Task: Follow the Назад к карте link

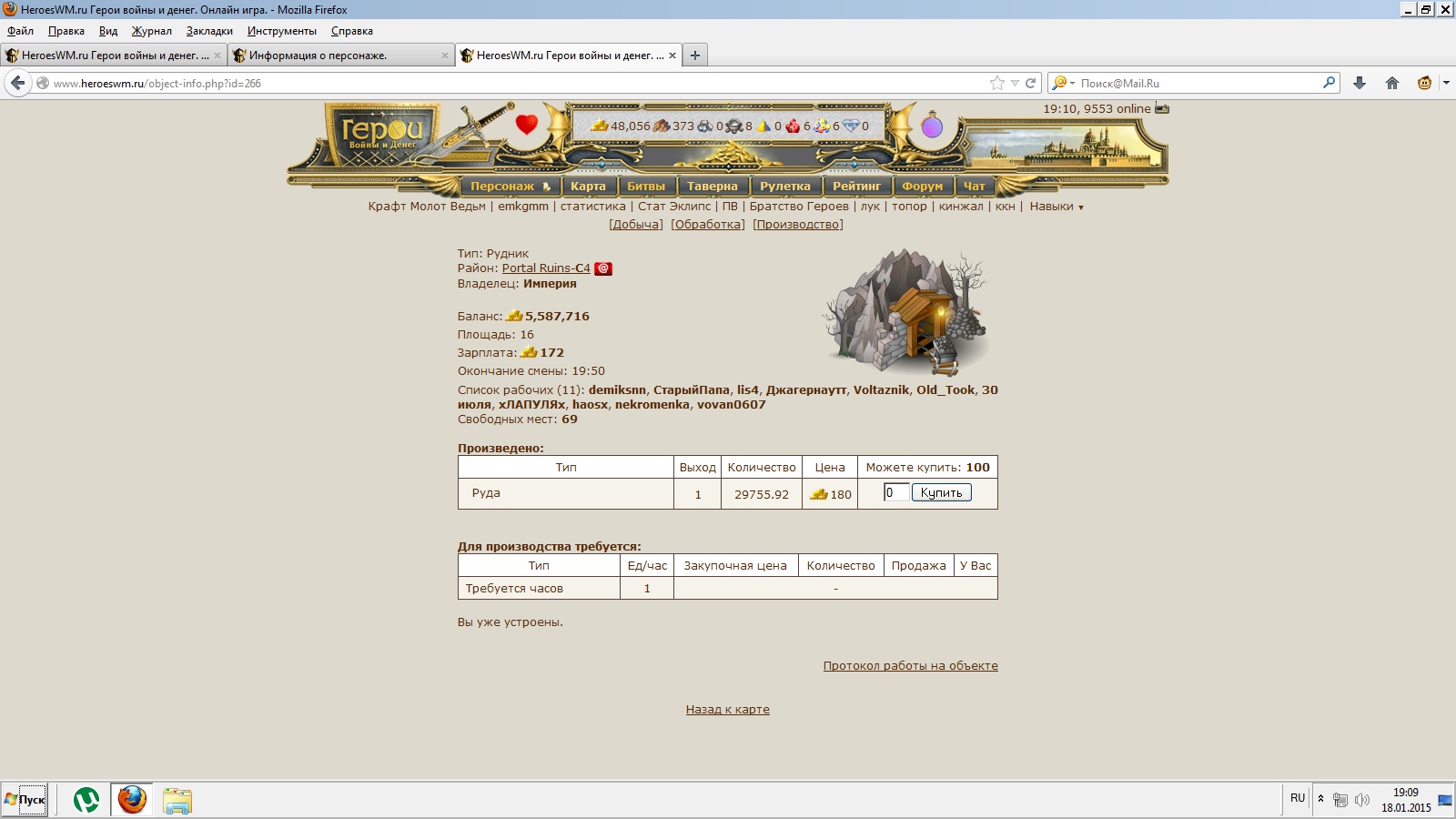Action: click(x=728, y=710)
